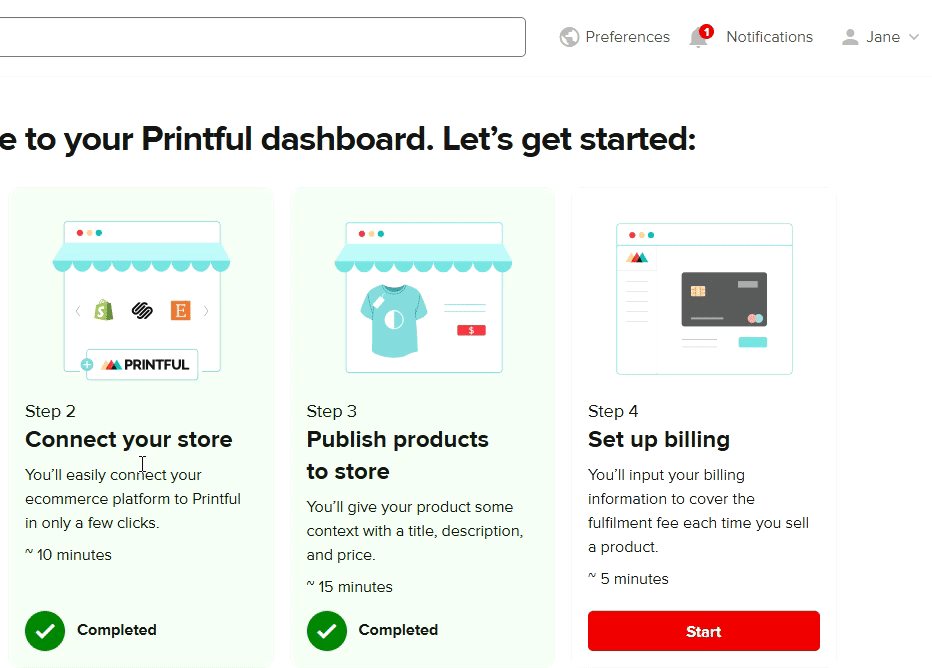Open Preferences from top bar
932x668 pixels.
627,37
